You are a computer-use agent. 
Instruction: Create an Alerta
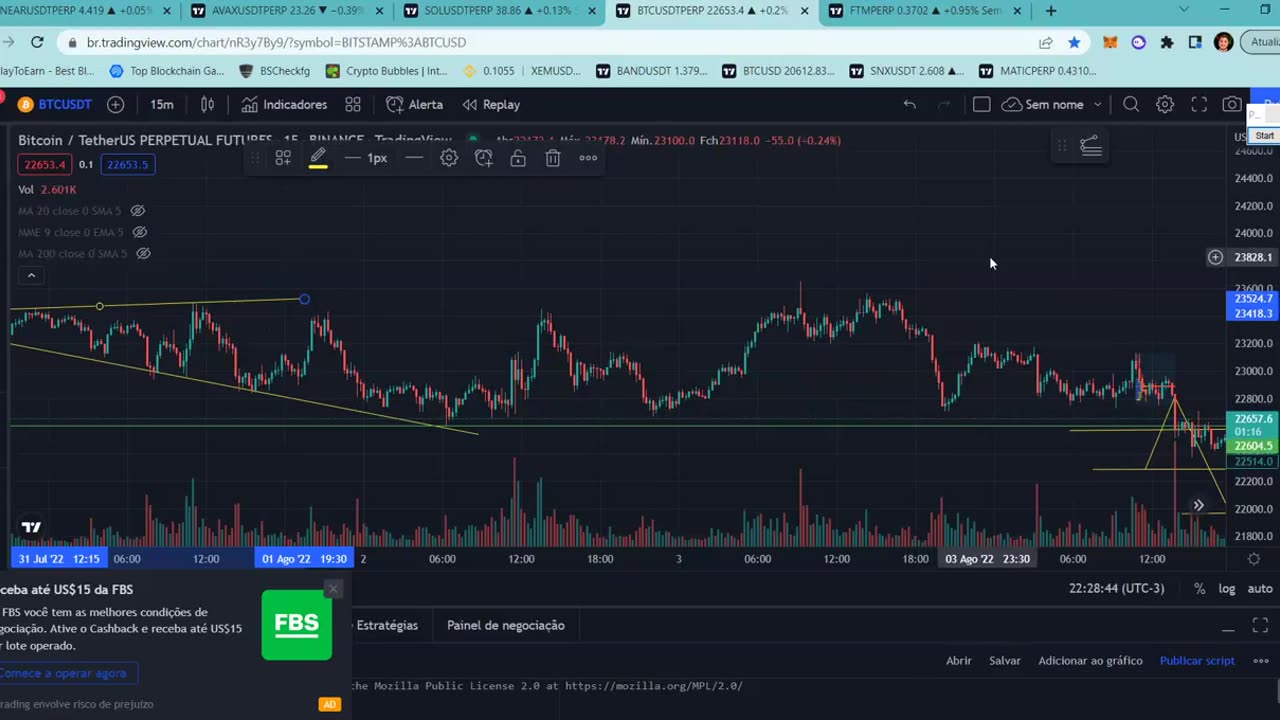pos(415,104)
